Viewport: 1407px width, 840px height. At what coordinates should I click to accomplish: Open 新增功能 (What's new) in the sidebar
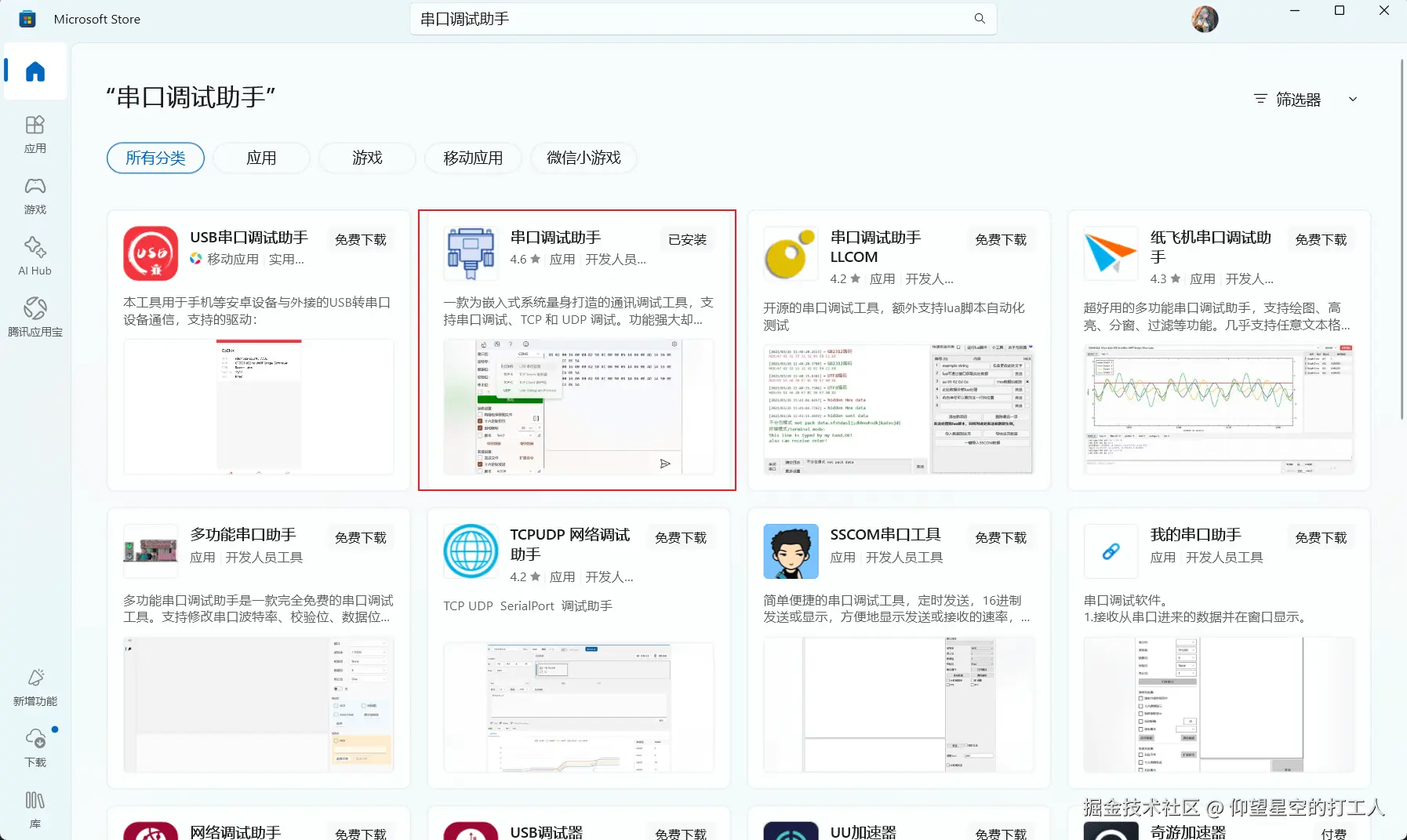[35, 687]
